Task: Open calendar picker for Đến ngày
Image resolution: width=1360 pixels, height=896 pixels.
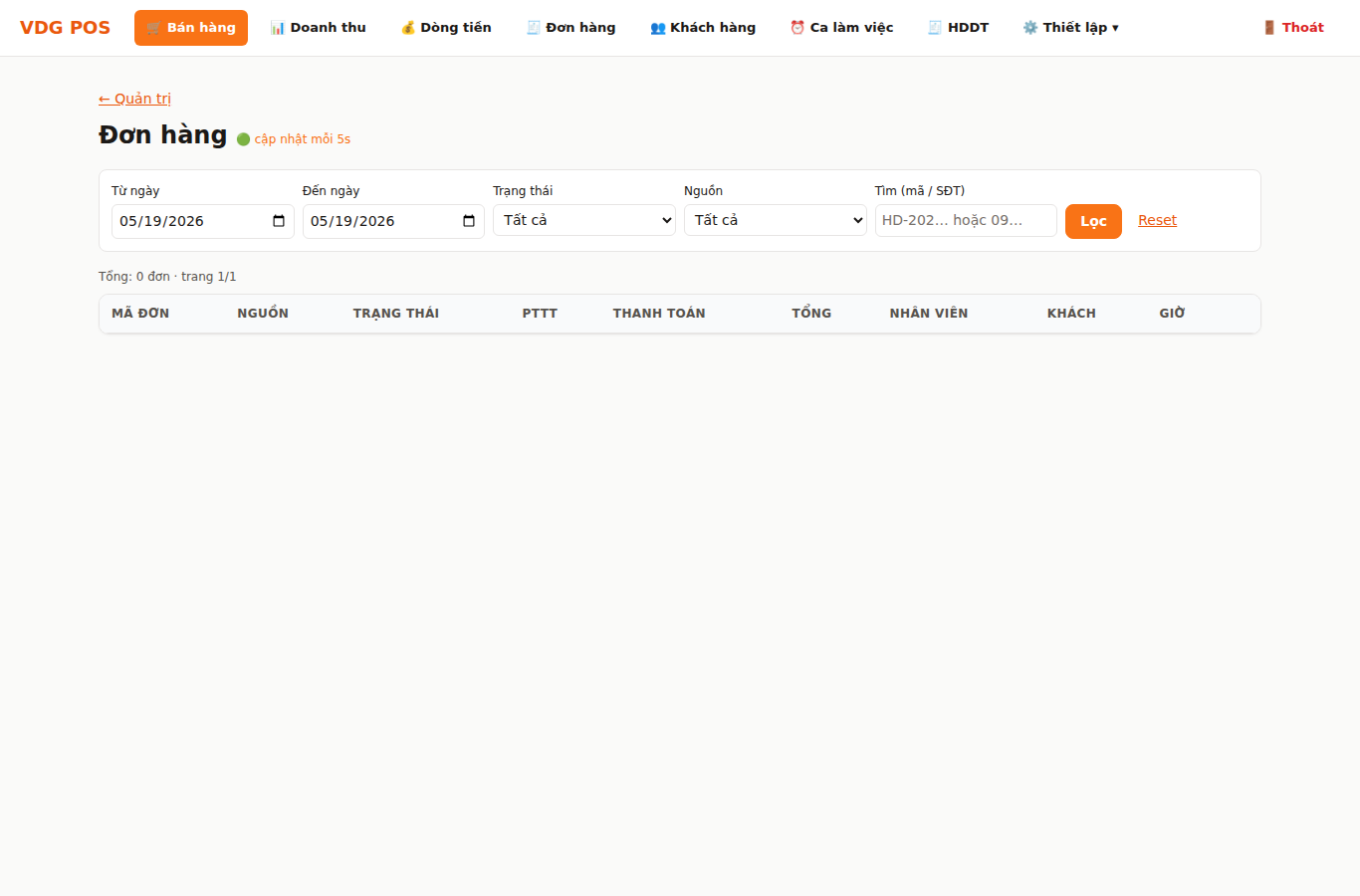Action: (x=469, y=221)
